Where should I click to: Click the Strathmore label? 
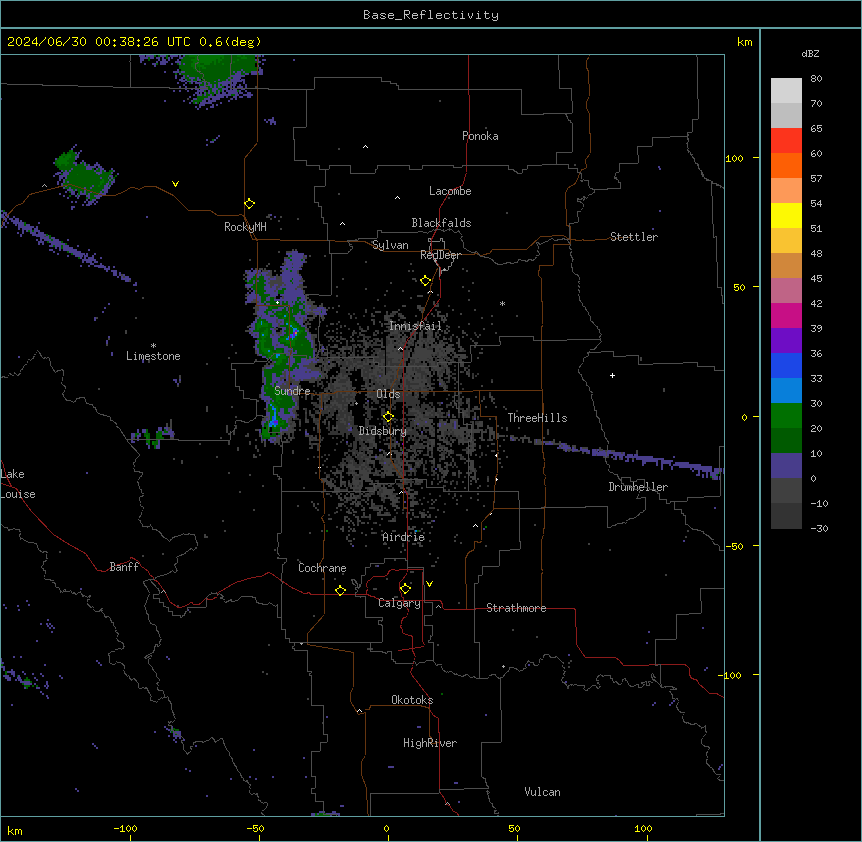pyautogui.click(x=516, y=608)
